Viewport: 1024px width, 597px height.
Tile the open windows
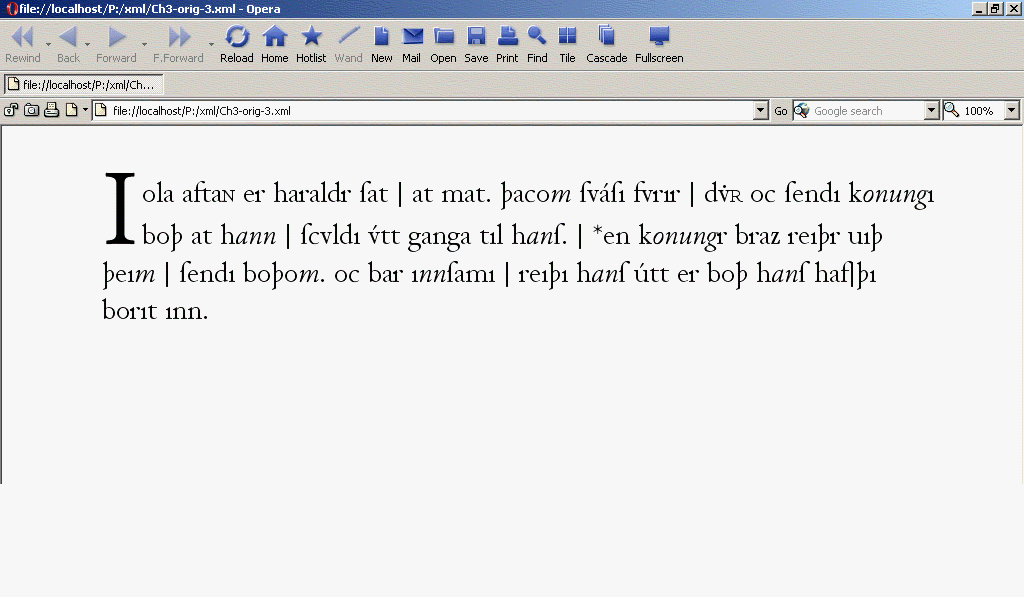[567, 45]
